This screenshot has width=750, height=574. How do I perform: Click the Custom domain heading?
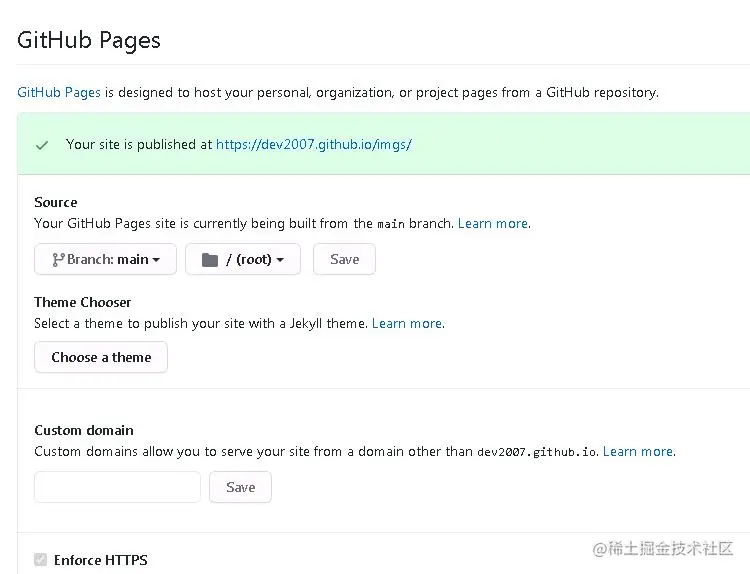click(x=84, y=430)
